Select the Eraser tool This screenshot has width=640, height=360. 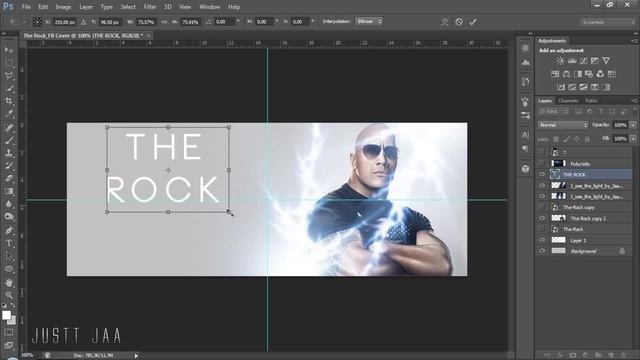tap(9, 178)
